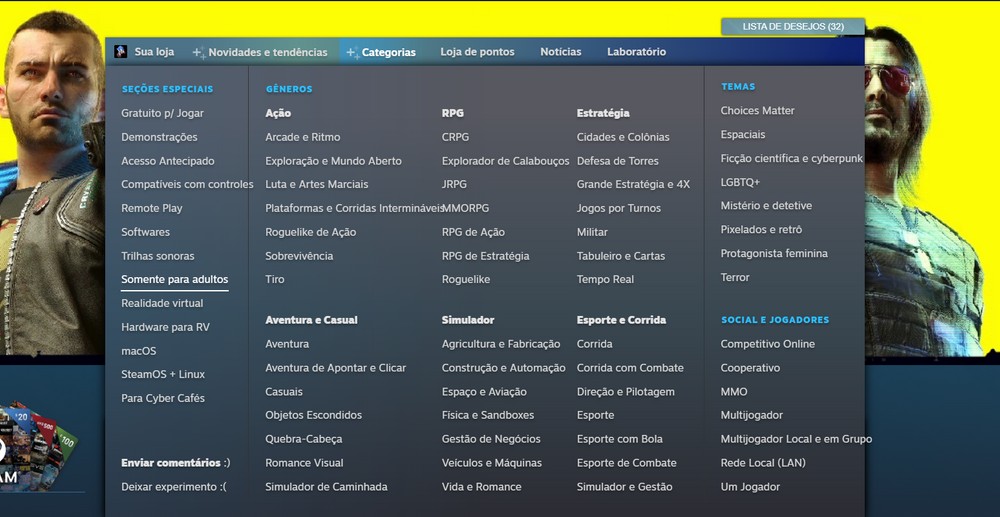
Task: Open Choices Matter theme
Action: [758, 111]
